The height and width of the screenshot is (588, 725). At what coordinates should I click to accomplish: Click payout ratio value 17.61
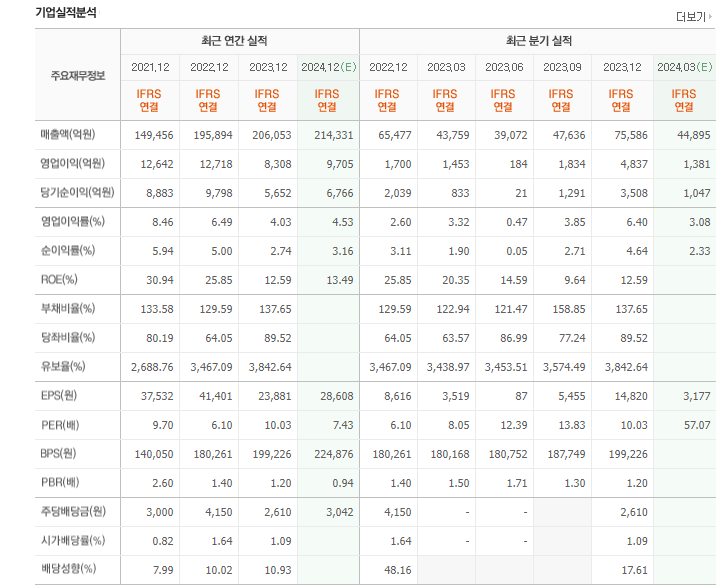pyautogui.click(x=634, y=570)
